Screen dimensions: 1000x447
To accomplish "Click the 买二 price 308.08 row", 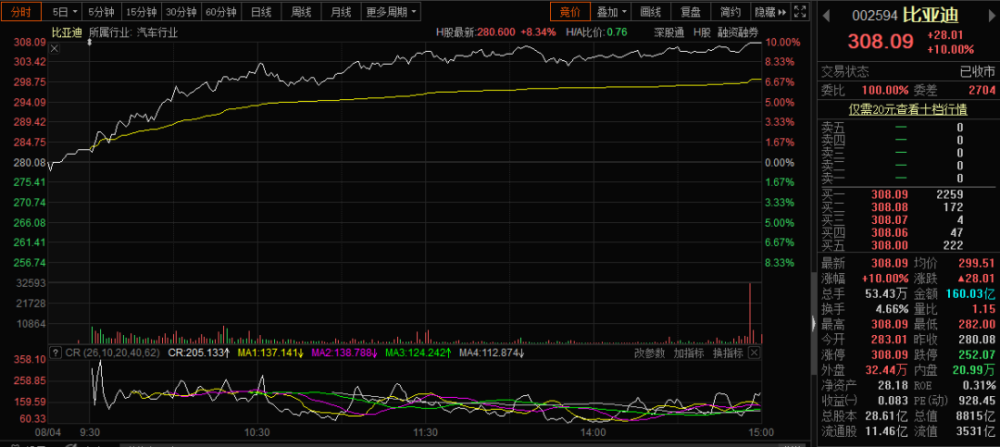I will tap(908, 207).
